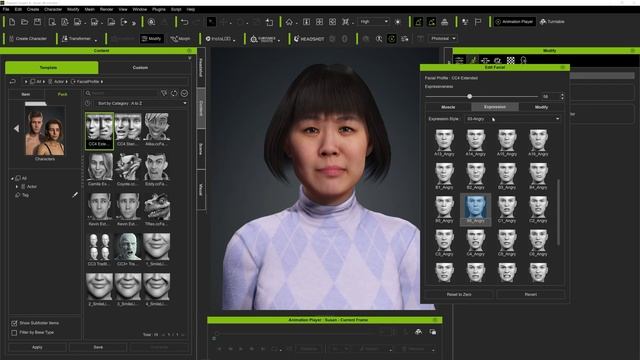This screenshot has width=640, height=360.
Task: Click the pencil edit icon beside Tag
Action: pyautogui.click(x=75, y=195)
